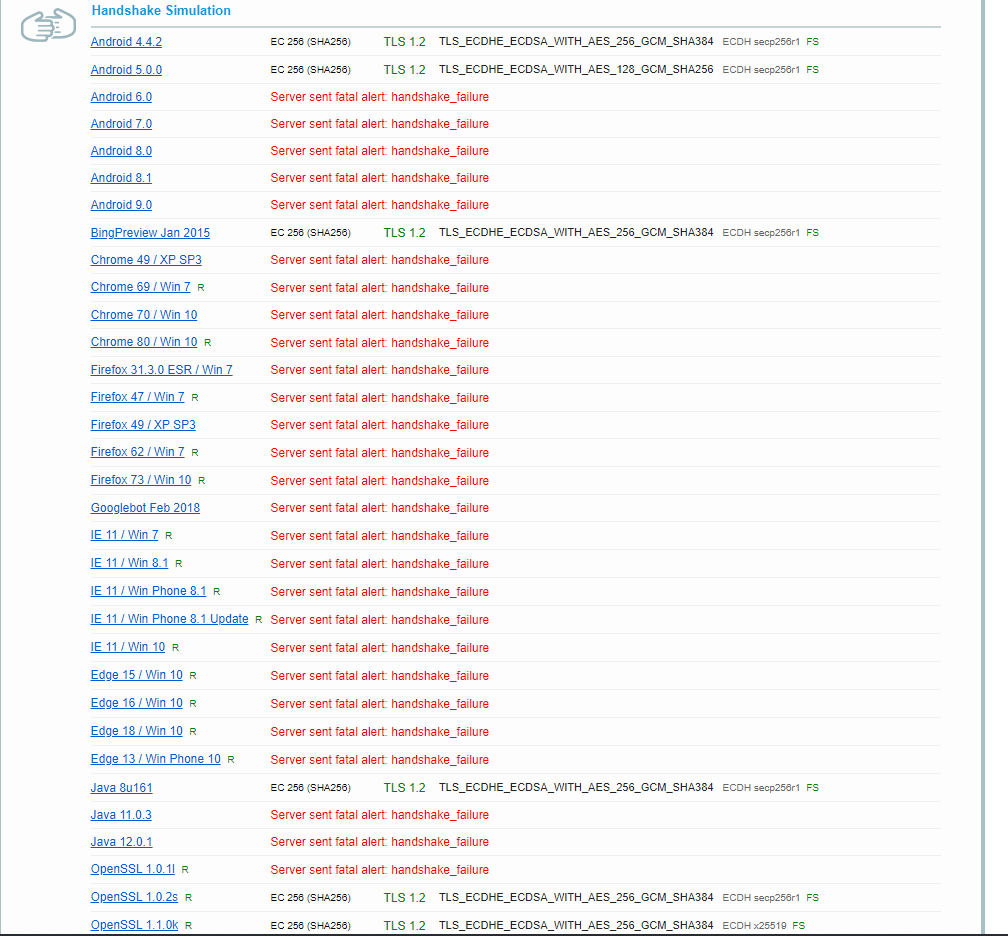Image resolution: width=1008 pixels, height=936 pixels.
Task: Click the R marker next to Firefox 47 / Win 7
Action: [x=194, y=398]
